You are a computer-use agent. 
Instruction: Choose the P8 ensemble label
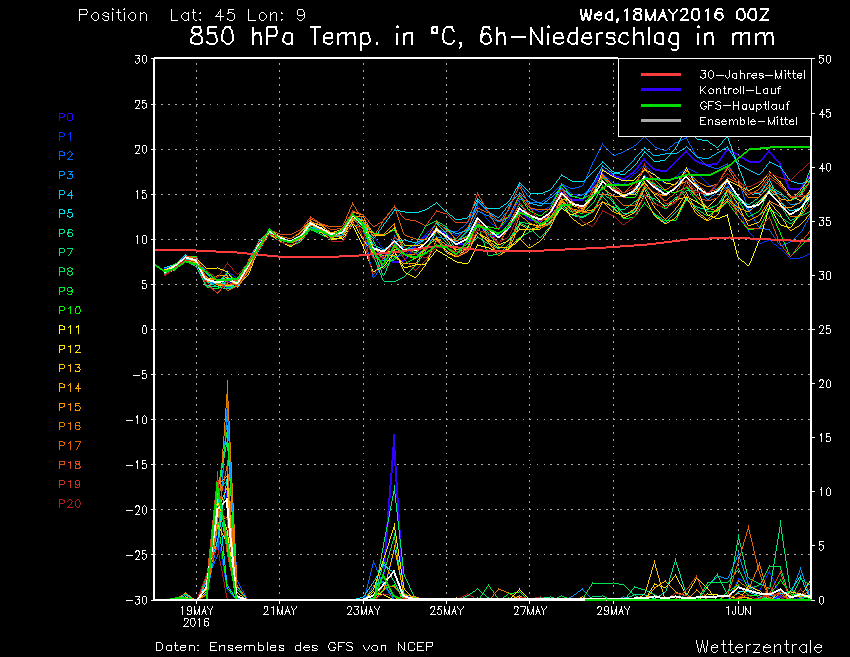click(66, 272)
